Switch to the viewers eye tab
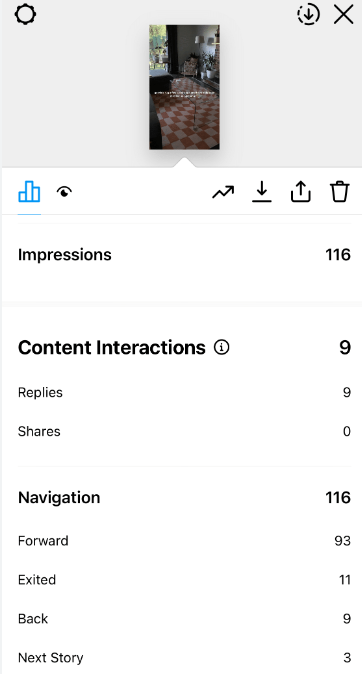The width and height of the screenshot is (362, 674). 64,192
